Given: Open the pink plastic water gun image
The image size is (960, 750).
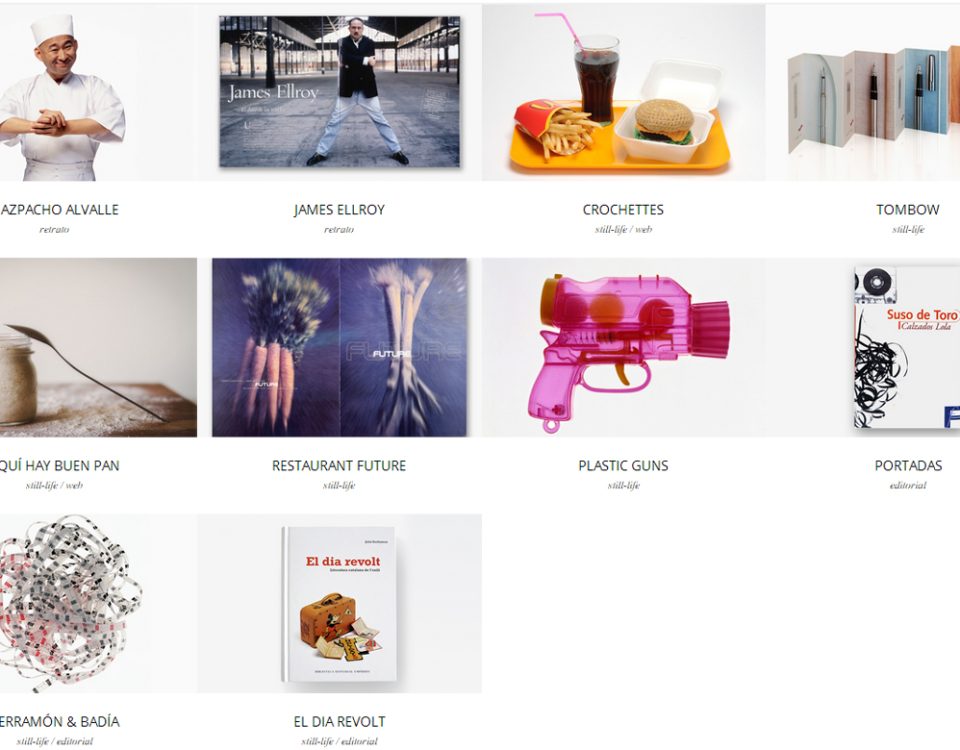Looking at the screenshot, I should coord(623,347).
